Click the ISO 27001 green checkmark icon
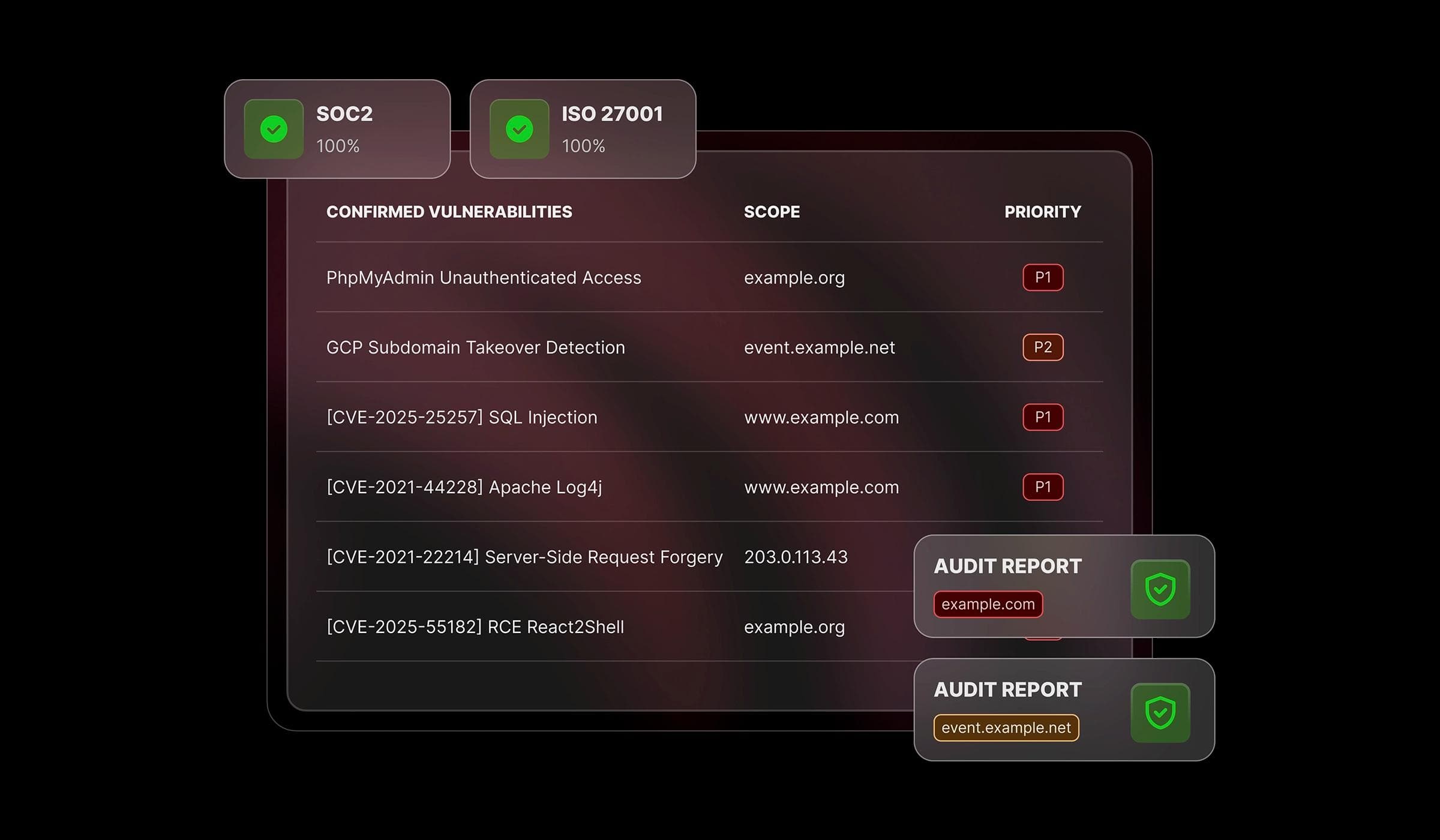Screen dimensions: 1440x840 tap(519, 129)
